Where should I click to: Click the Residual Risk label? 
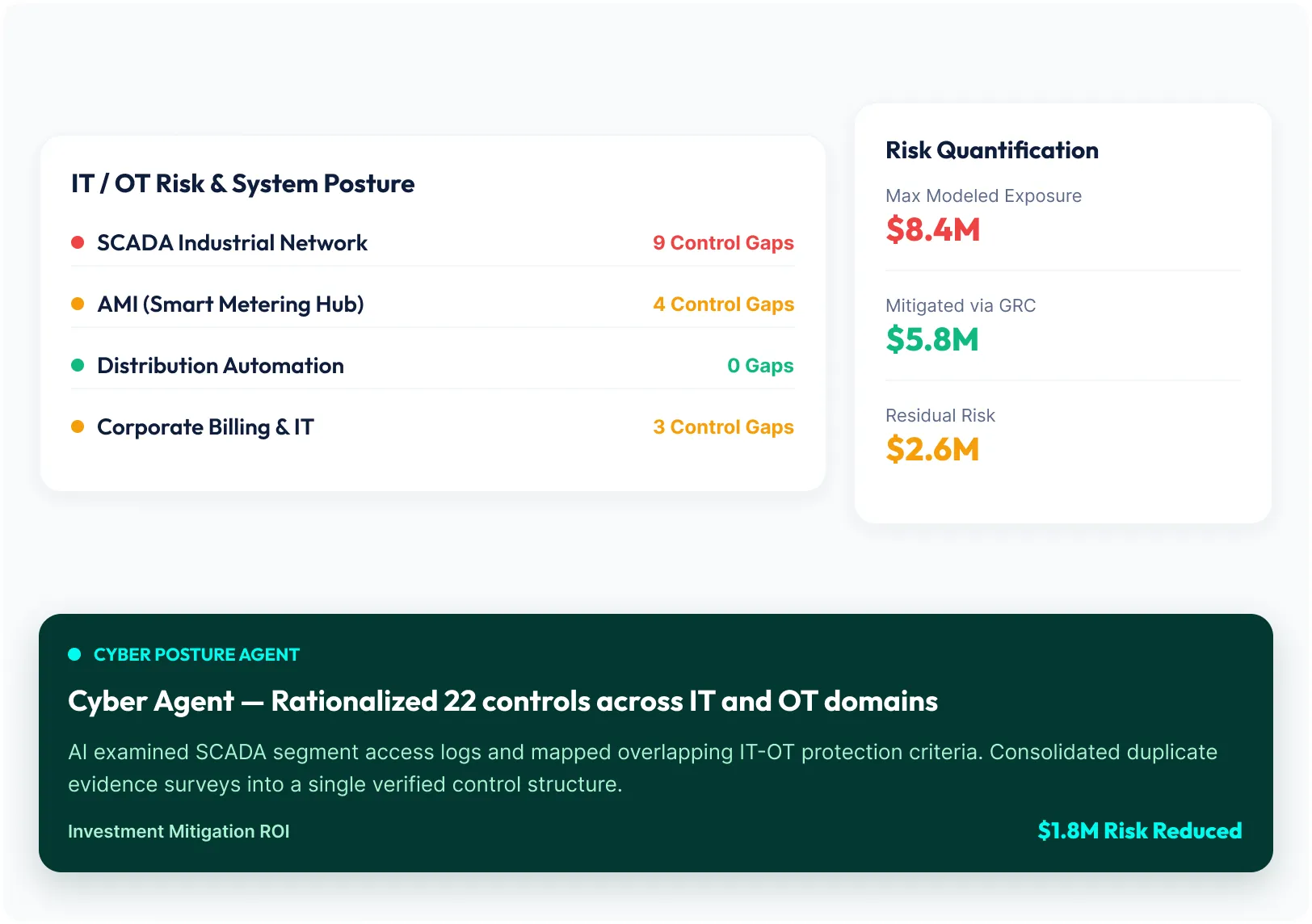point(940,415)
